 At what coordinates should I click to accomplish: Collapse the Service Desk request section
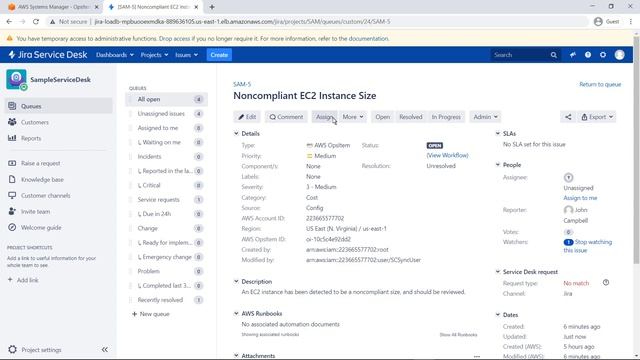tap(498, 271)
